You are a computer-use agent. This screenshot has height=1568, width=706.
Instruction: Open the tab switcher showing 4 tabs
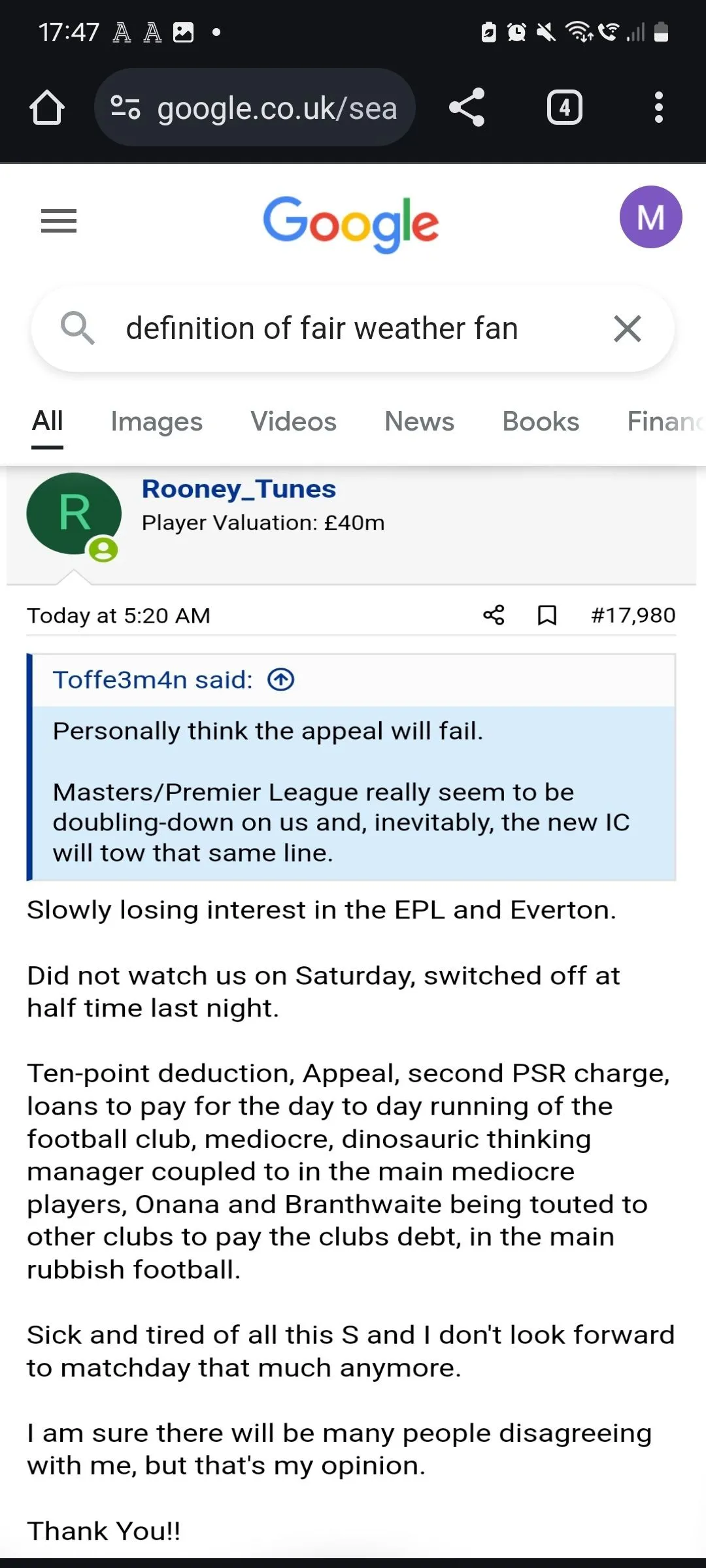click(564, 108)
